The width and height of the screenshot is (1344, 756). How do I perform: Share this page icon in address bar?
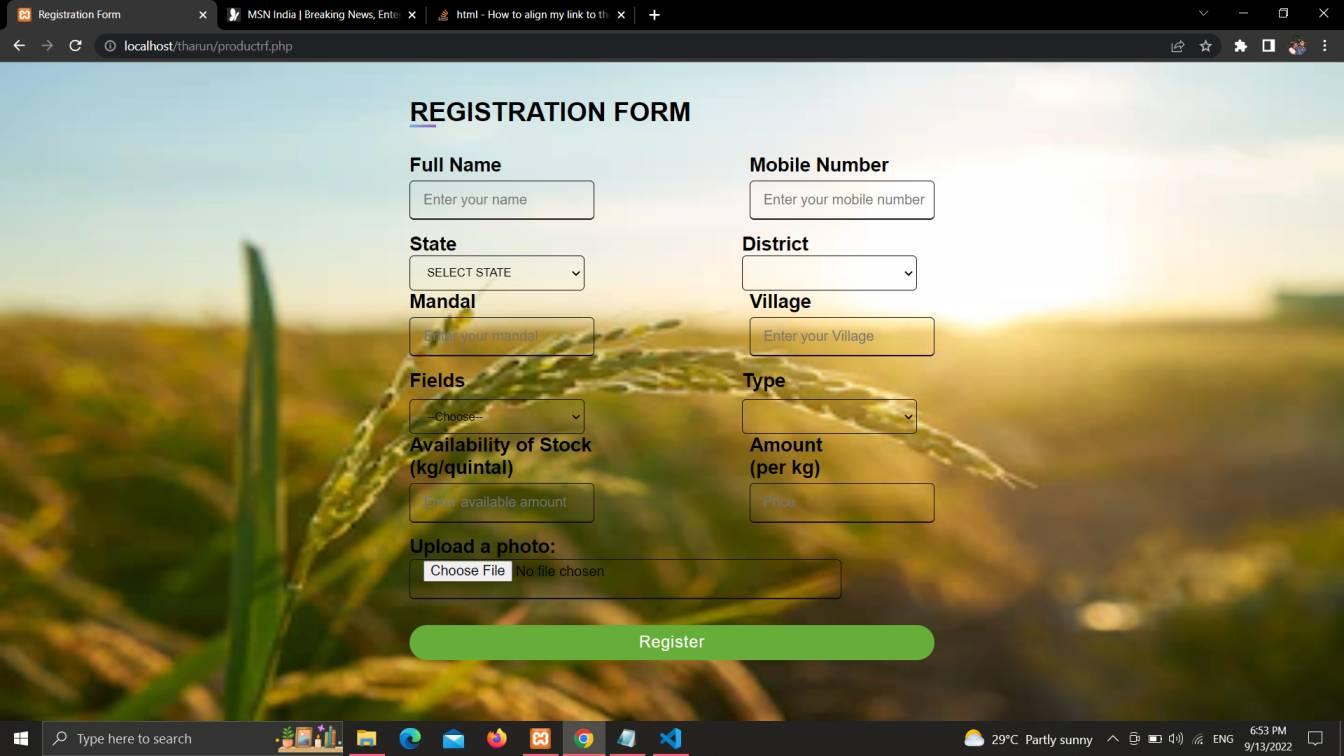coord(1177,46)
